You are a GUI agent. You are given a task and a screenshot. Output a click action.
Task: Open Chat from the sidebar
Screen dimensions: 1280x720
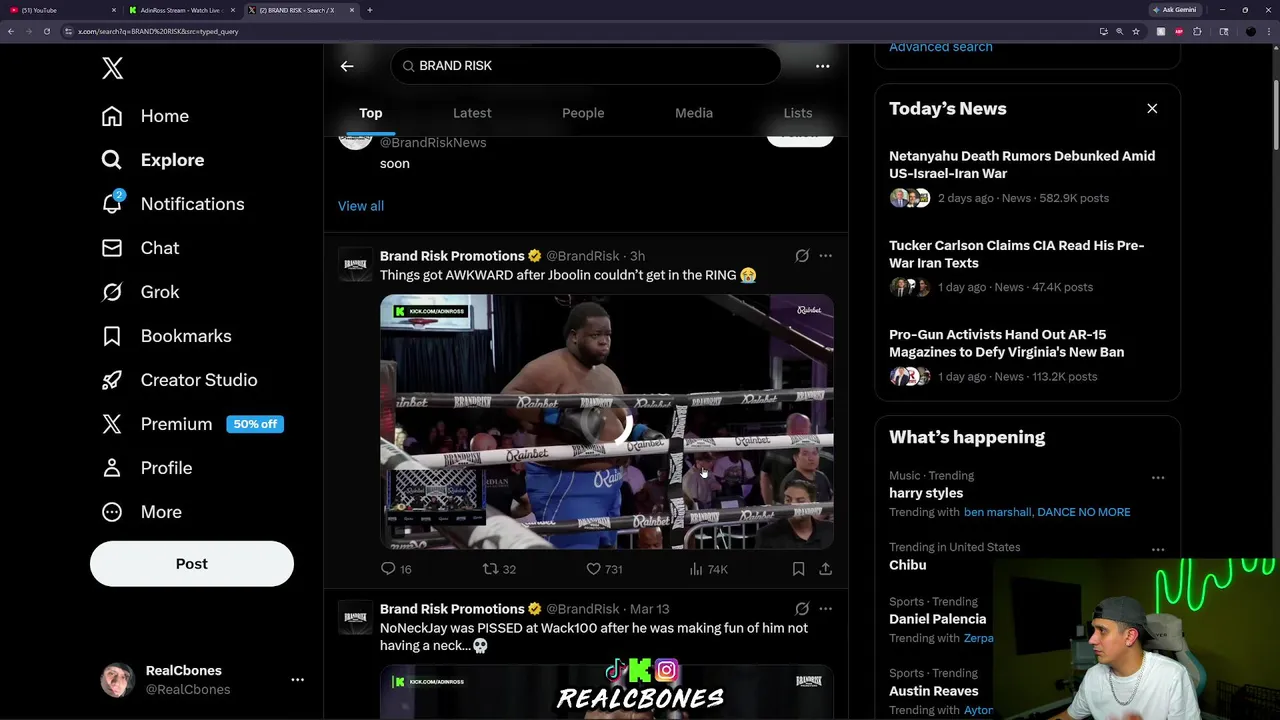(140, 248)
